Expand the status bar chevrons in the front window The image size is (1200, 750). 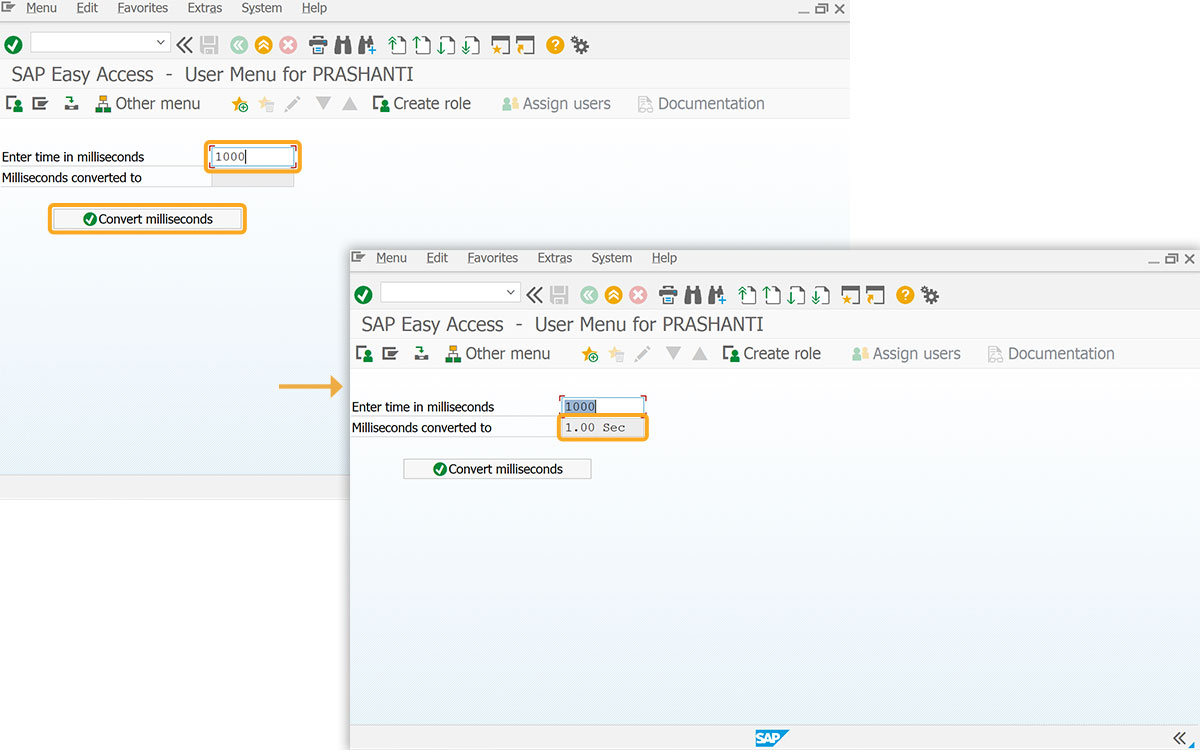[x=1180, y=738]
